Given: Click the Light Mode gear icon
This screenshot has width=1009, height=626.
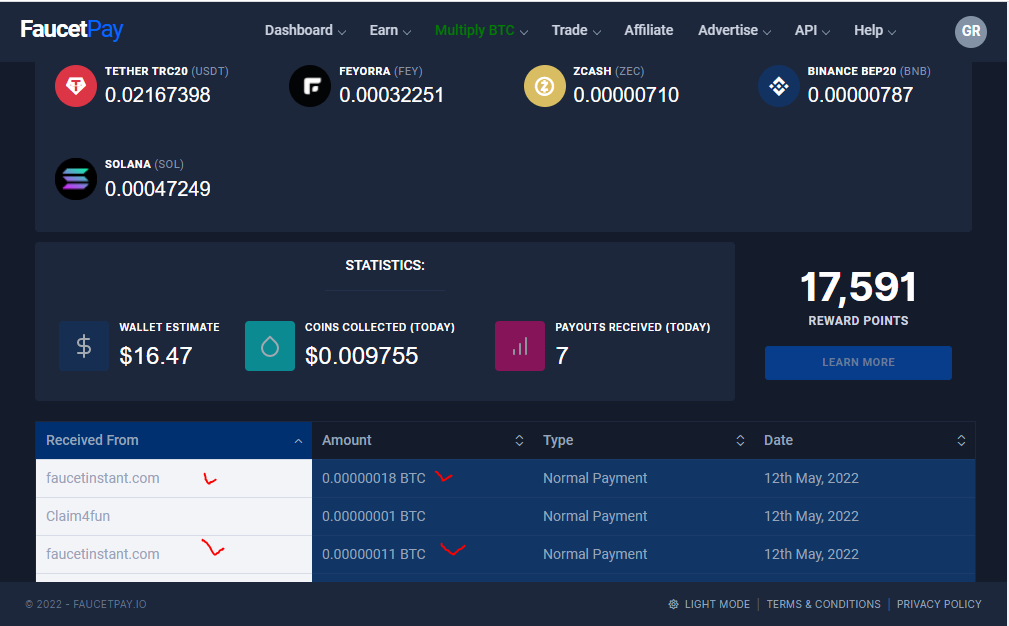Looking at the screenshot, I should tap(673, 604).
